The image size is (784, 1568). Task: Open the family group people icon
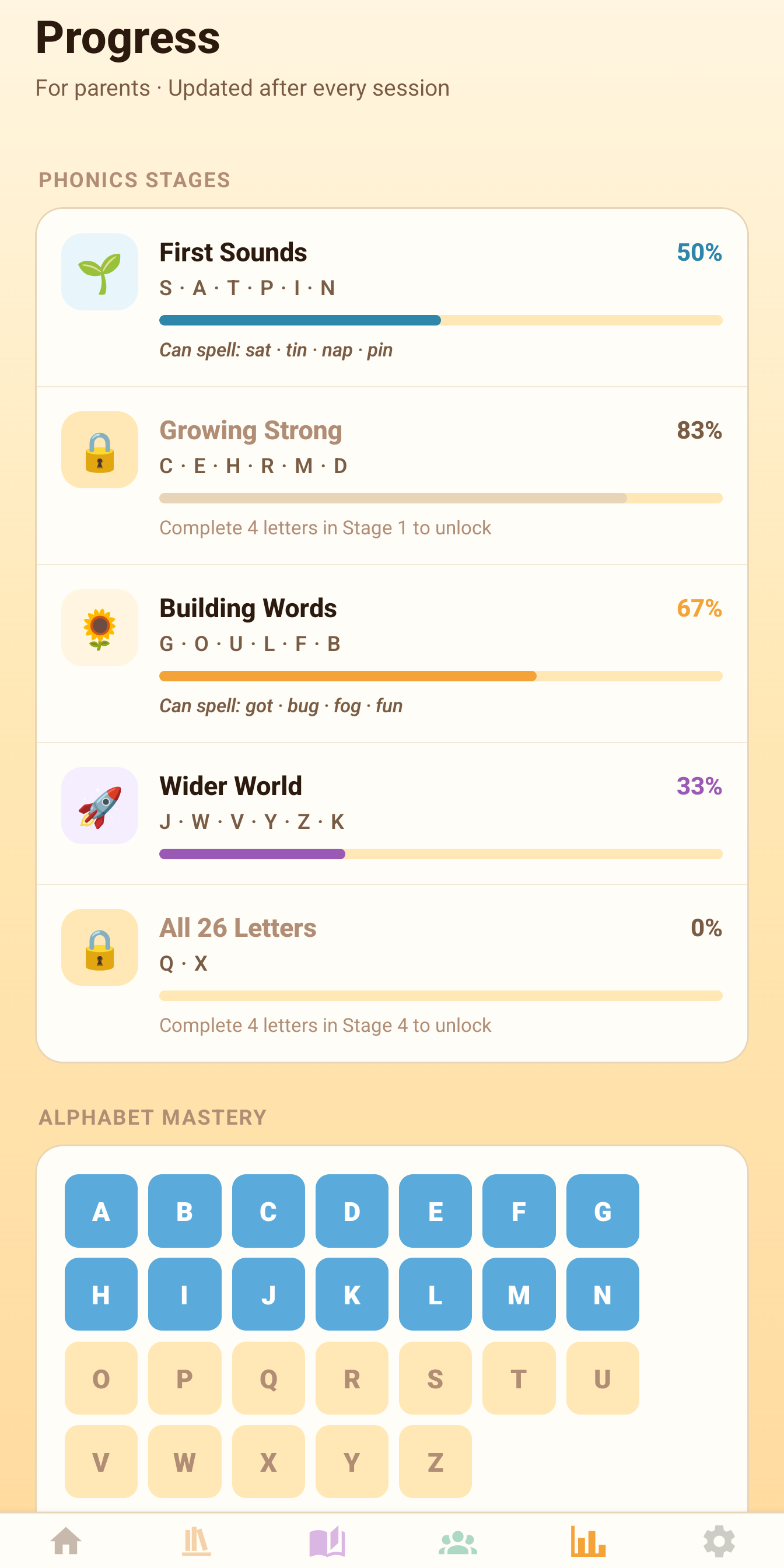point(458,1541)
